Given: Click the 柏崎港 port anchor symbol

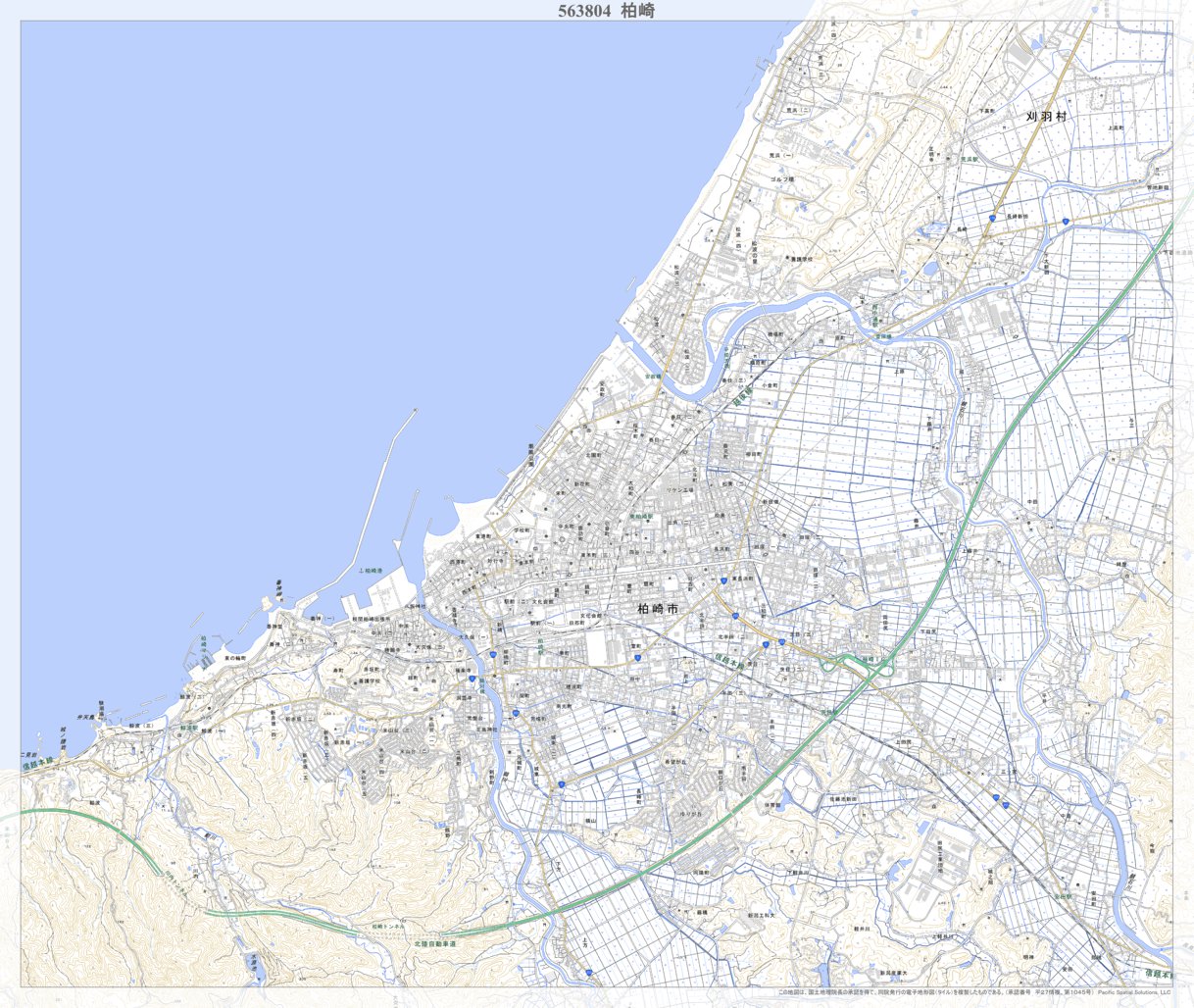Looking at the screenshot, I should coord(361,571).
